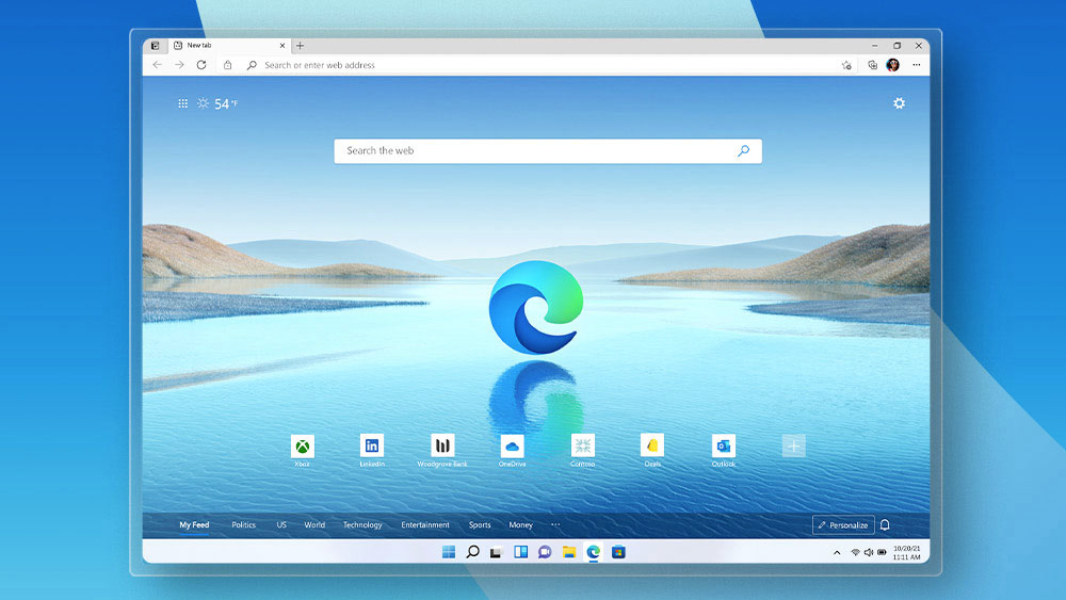
Task: Focus the Search the web box
Action: (x=547, y=151)
